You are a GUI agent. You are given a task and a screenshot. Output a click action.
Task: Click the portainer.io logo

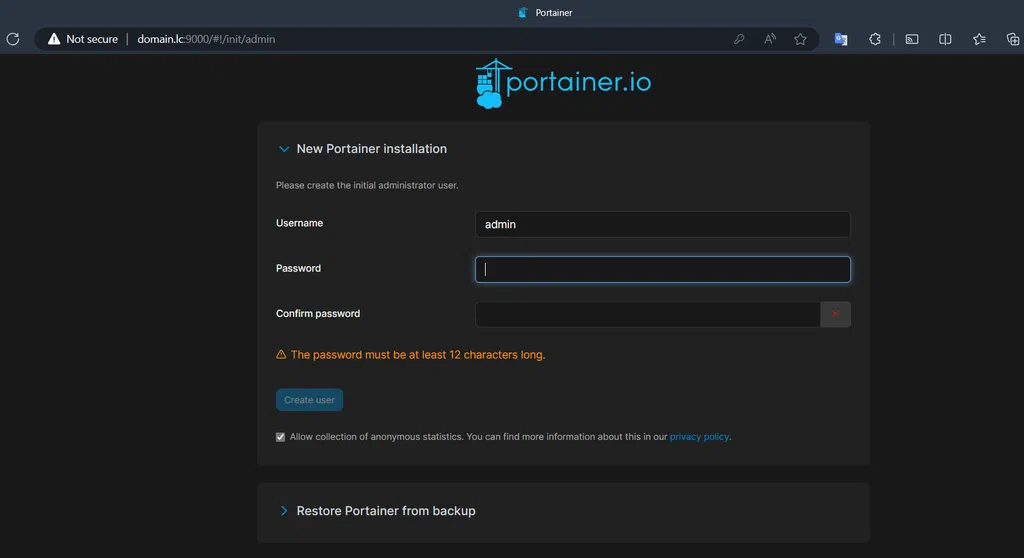tap(563, 84)
